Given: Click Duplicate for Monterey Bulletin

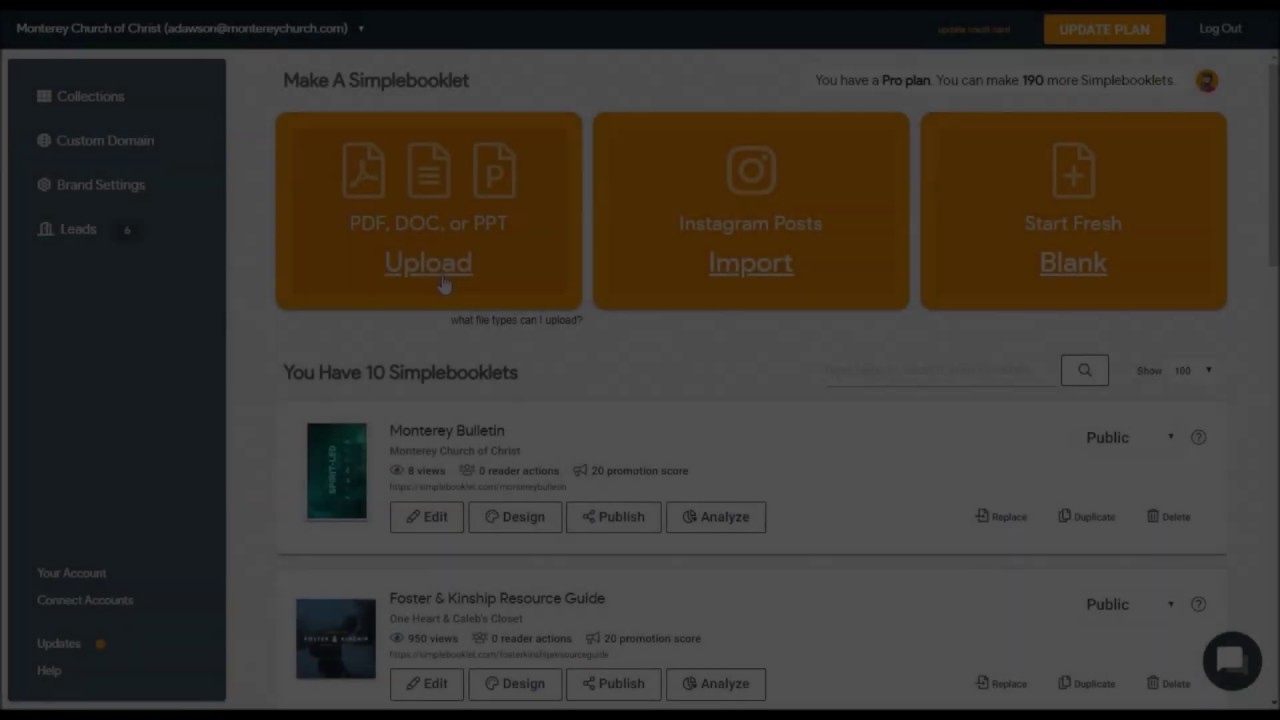Looking at the screenshot, I should (1086, 516).
